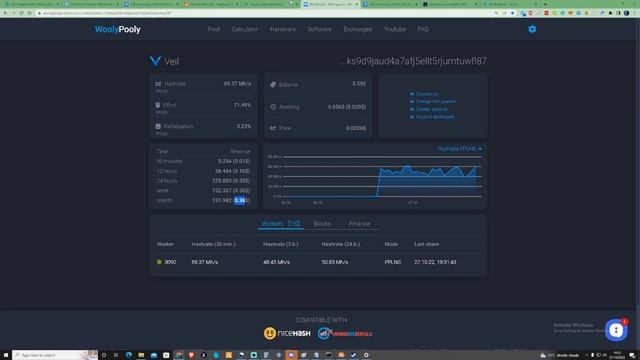Sort by the Worker column header
640x360 pixels.
[165, 244]
